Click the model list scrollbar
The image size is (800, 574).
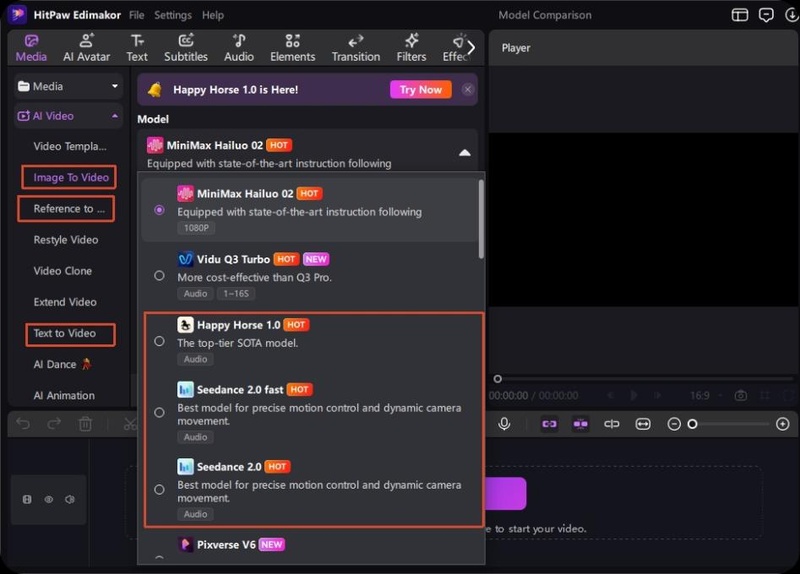pyautogui.click(x=481, y=219)
